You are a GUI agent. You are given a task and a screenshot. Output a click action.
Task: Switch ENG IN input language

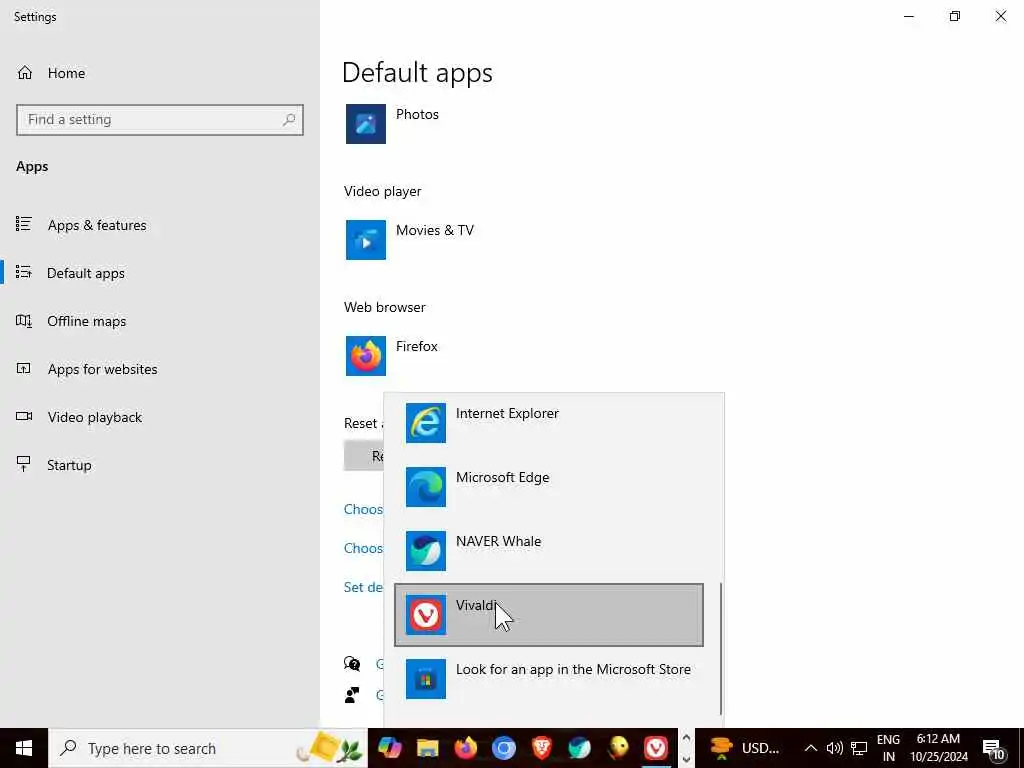888,748
